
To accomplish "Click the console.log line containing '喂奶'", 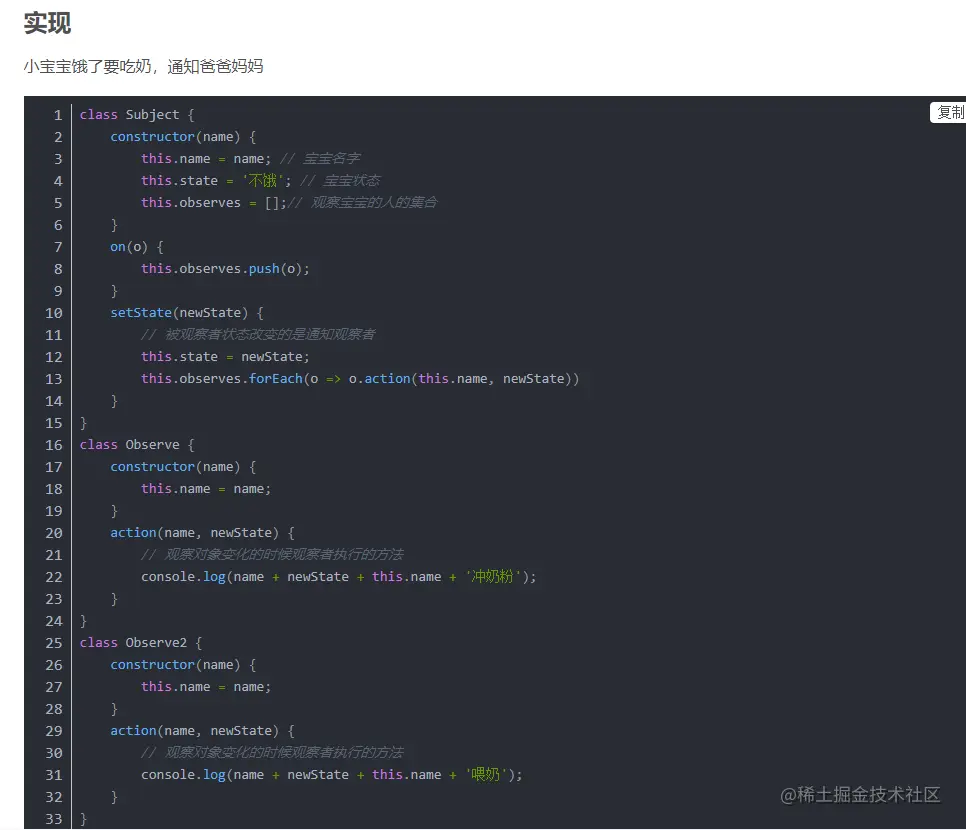I will [x=331, y=775].
